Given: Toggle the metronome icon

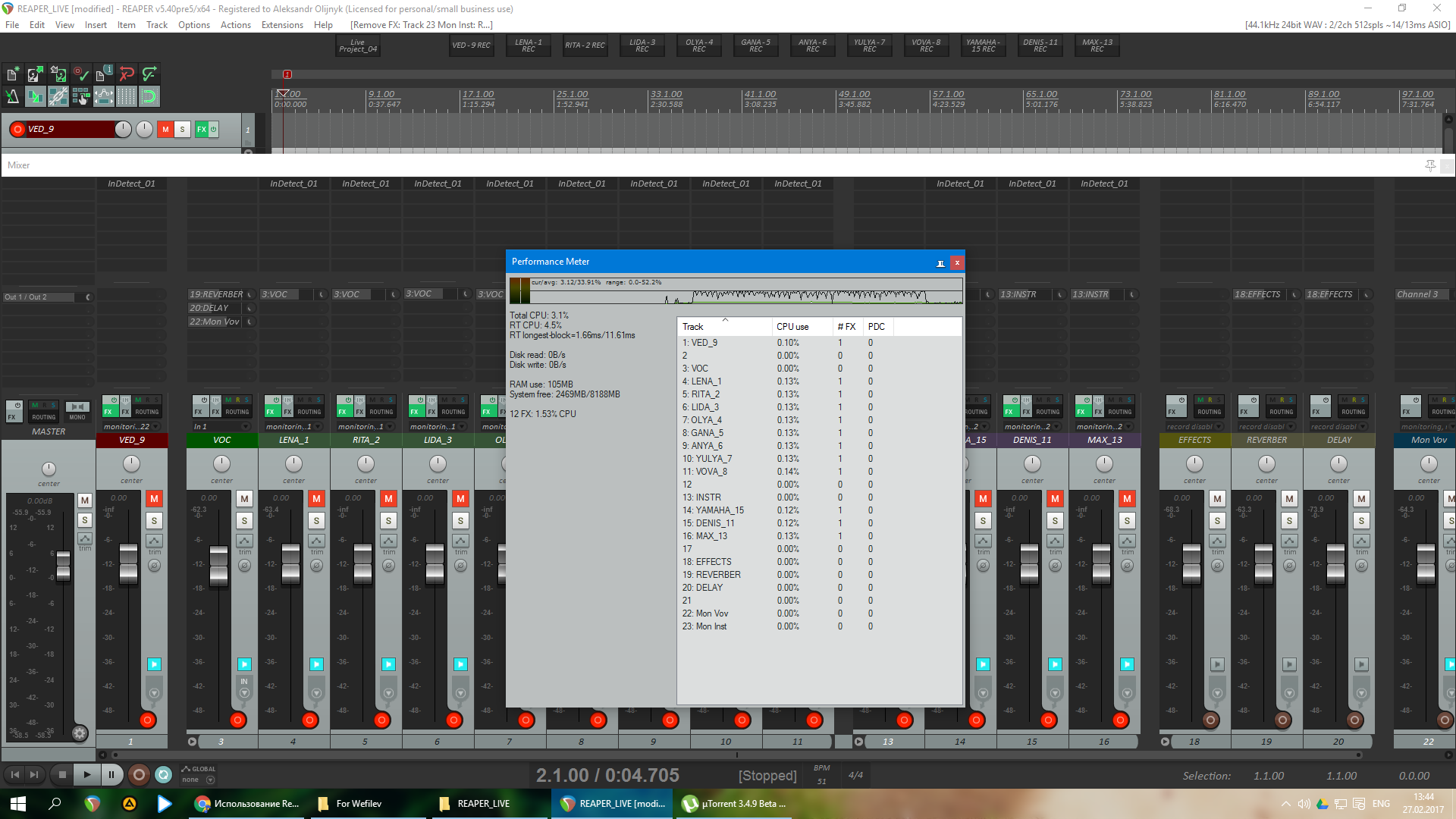Looking at the screenshot, I should 13,96.
